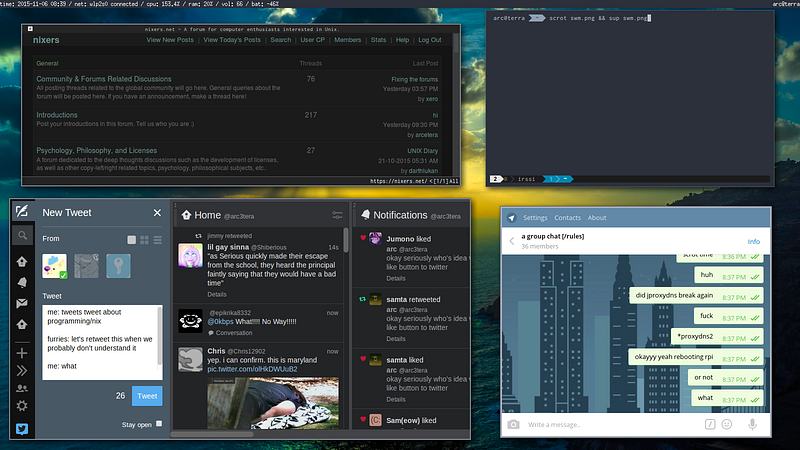Open Messages envelope in TweetDeck sidebar
Screen dimensions: 800x450
click(22, 303)
